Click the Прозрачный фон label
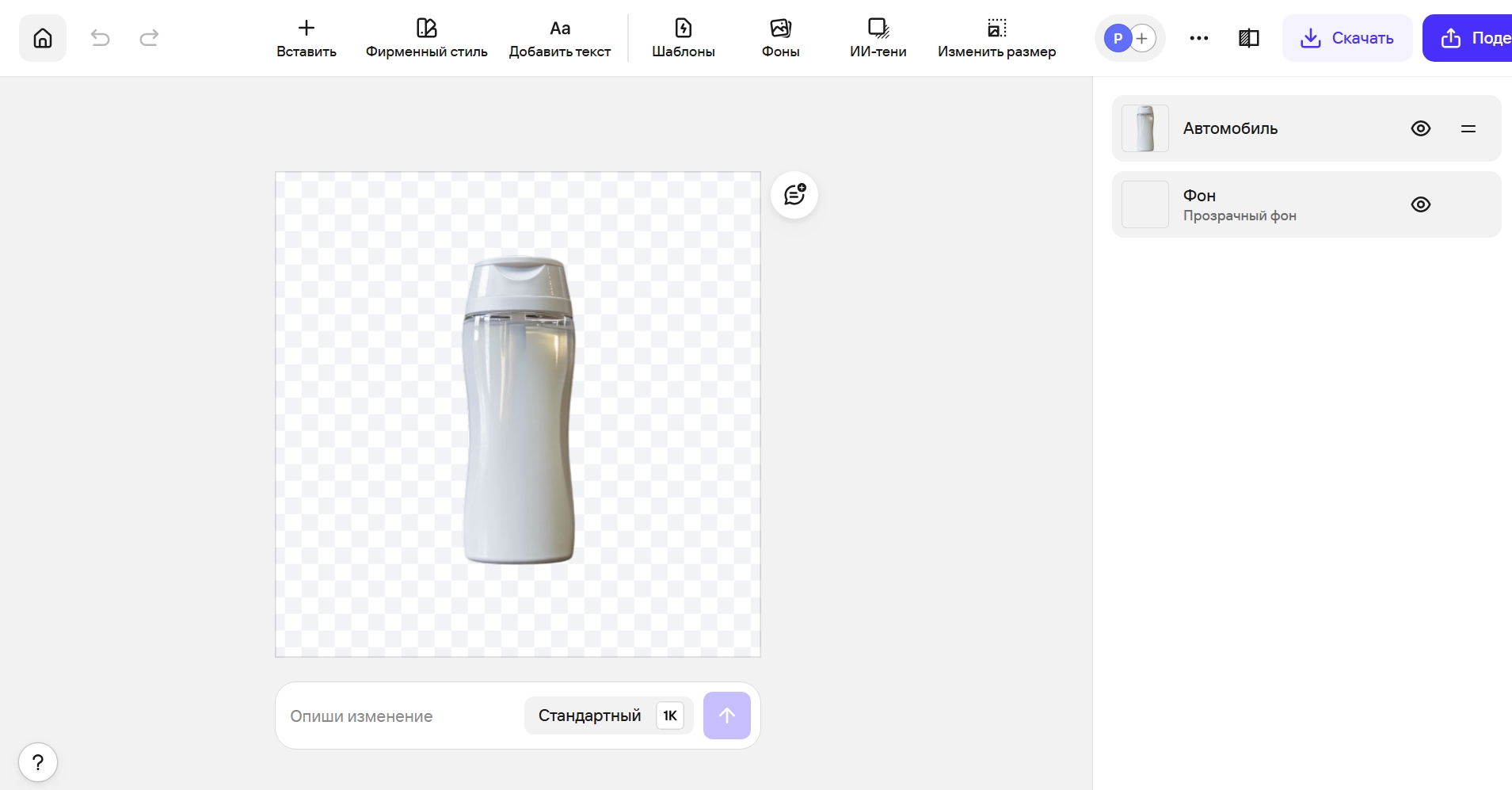 pos(1240,216)
